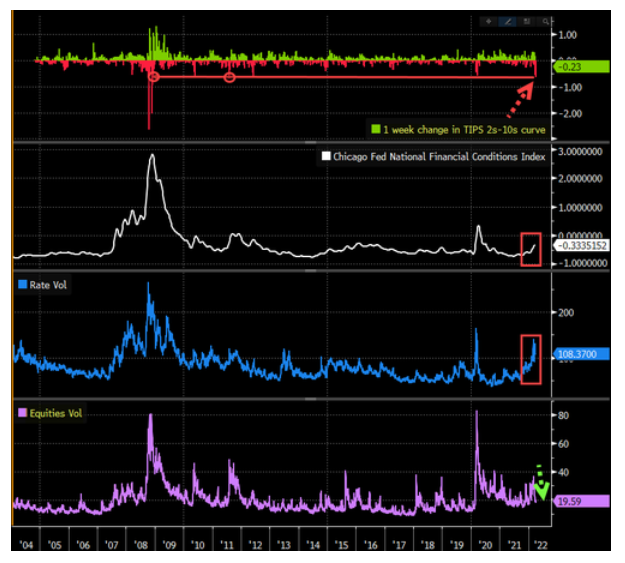Click the '04 year label on time axis
625x563 pixels.
[26, 545]
